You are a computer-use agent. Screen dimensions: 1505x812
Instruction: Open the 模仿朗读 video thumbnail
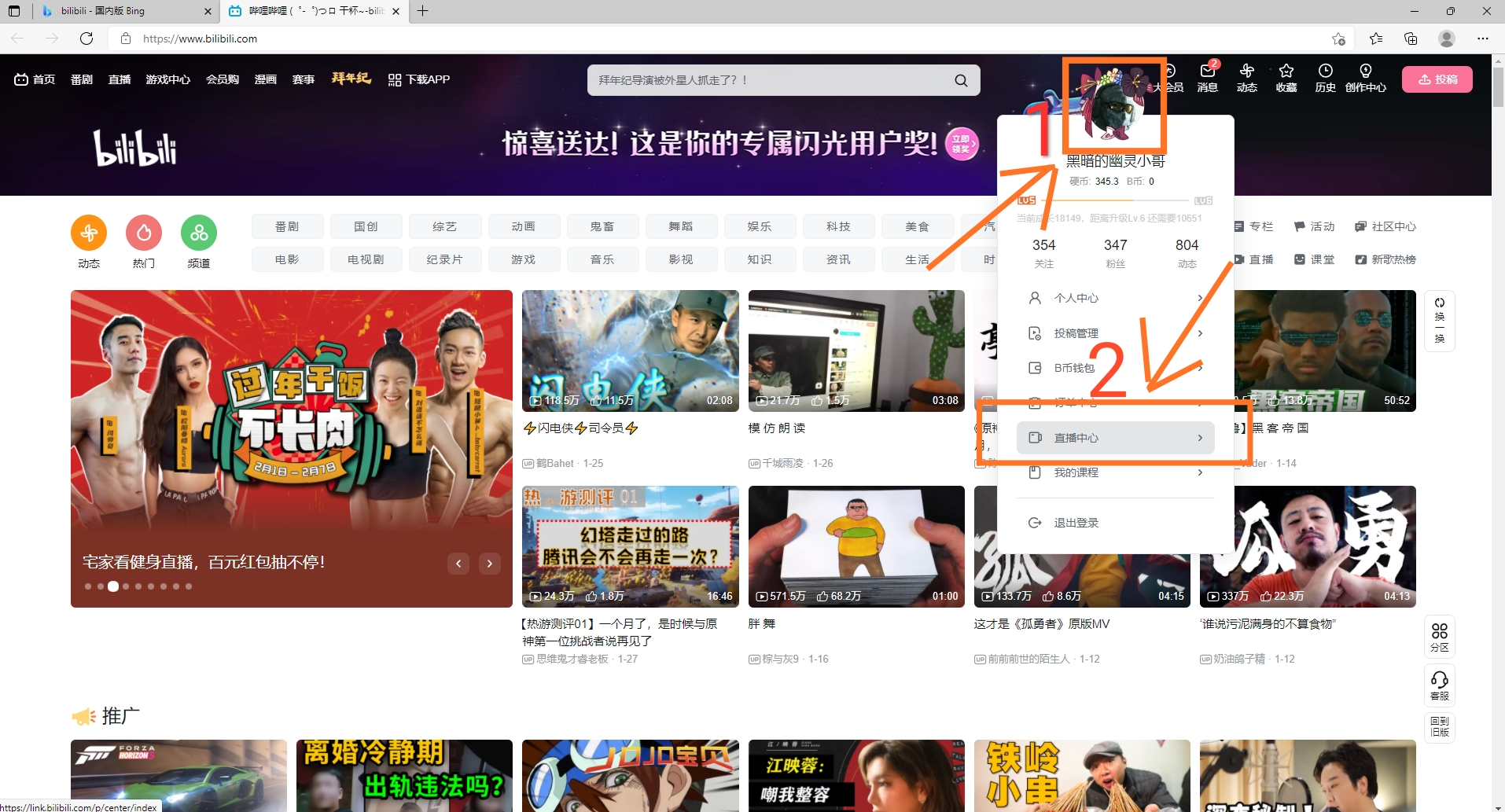(856, 351)
